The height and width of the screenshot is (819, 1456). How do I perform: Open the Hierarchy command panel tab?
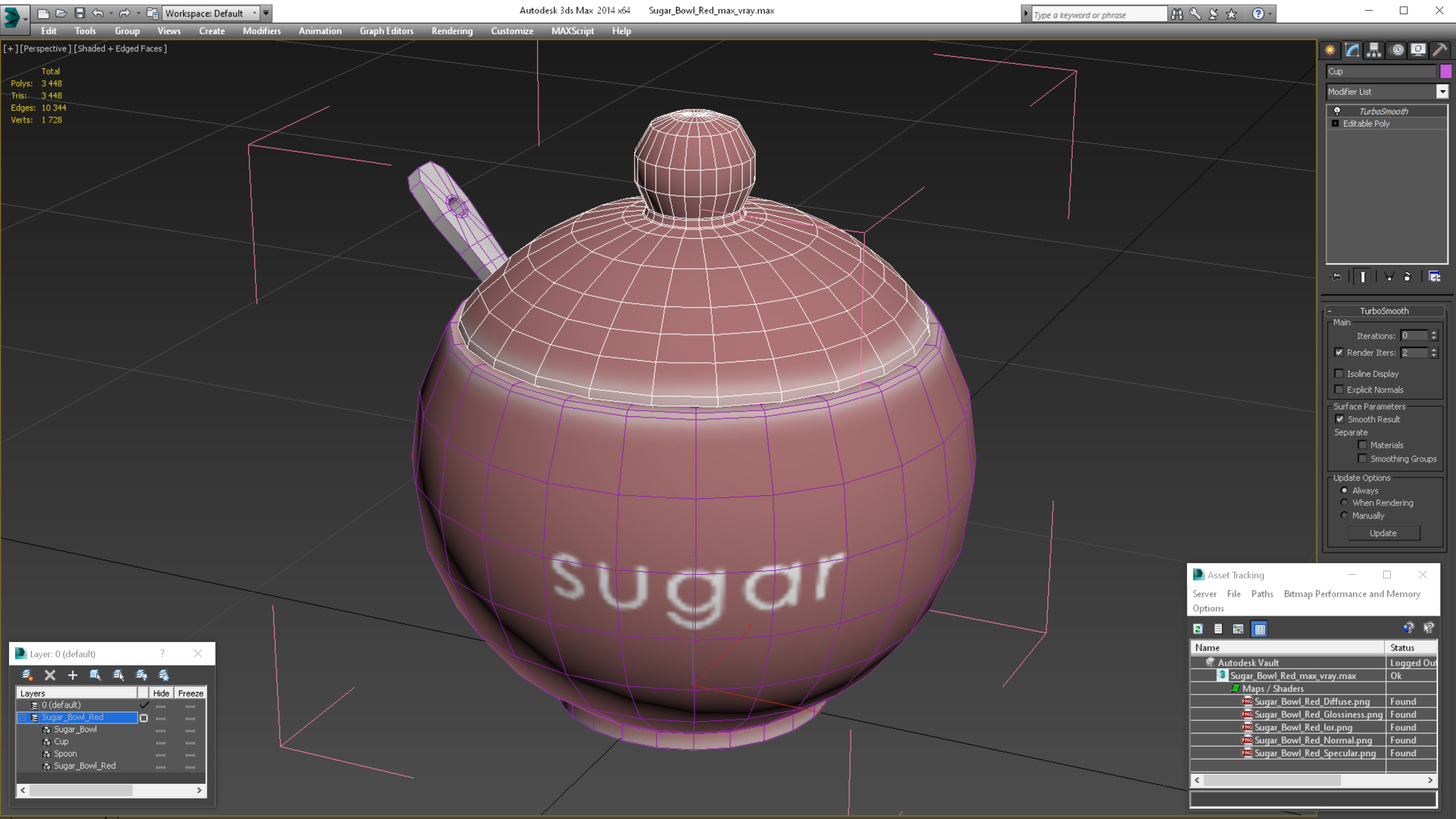point(1374,51)
